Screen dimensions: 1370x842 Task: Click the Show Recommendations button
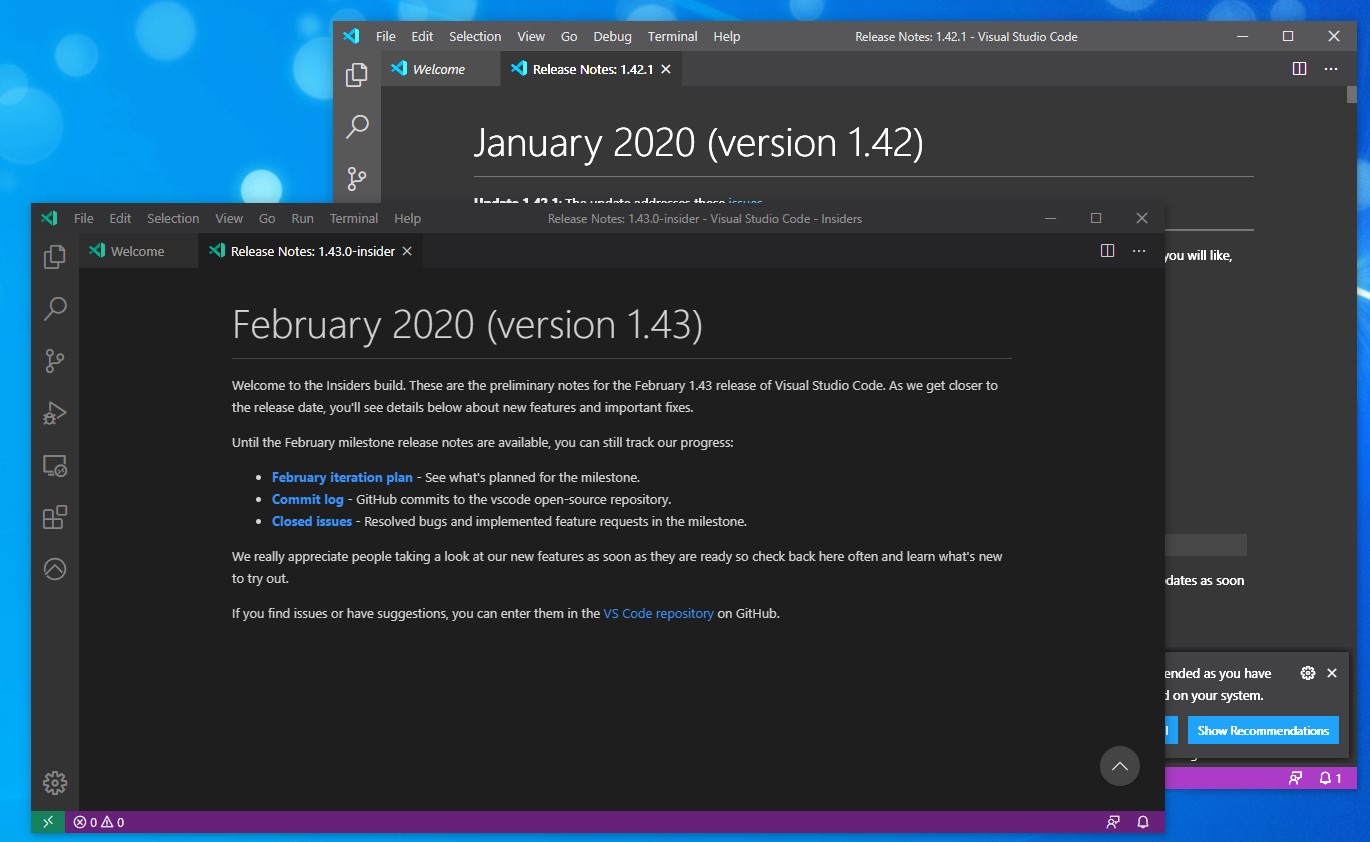1263,730
